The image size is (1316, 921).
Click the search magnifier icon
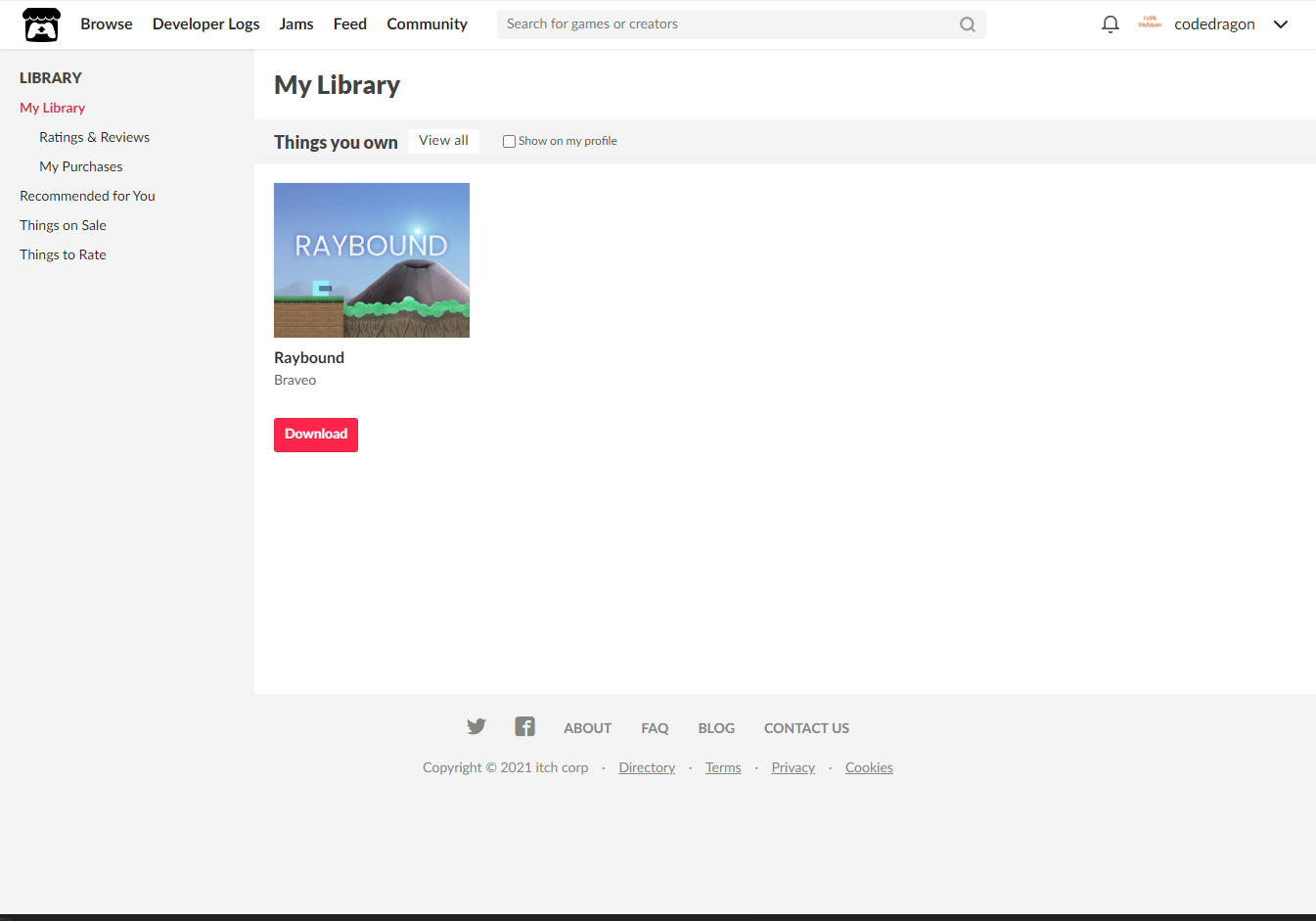point(967,24)
